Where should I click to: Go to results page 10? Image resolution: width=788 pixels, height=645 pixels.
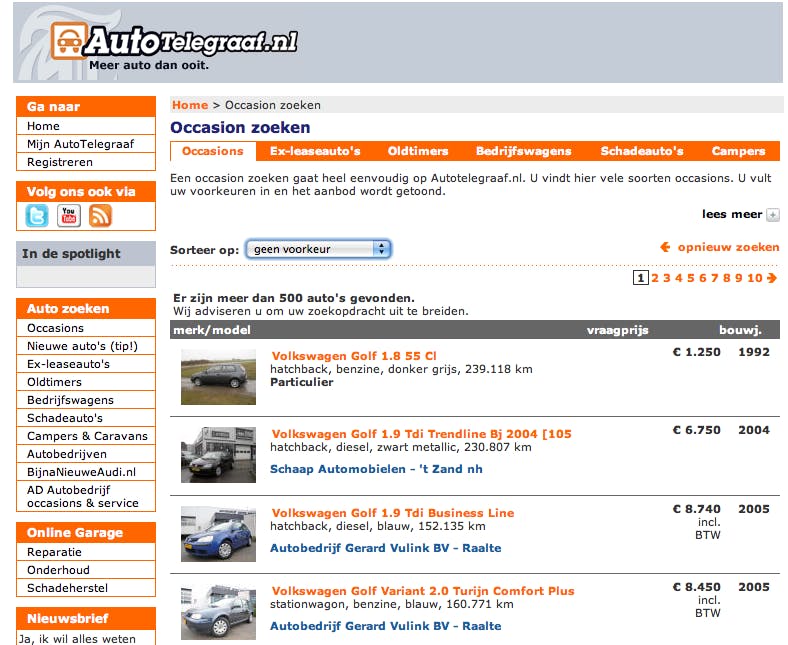coord(755,278)
